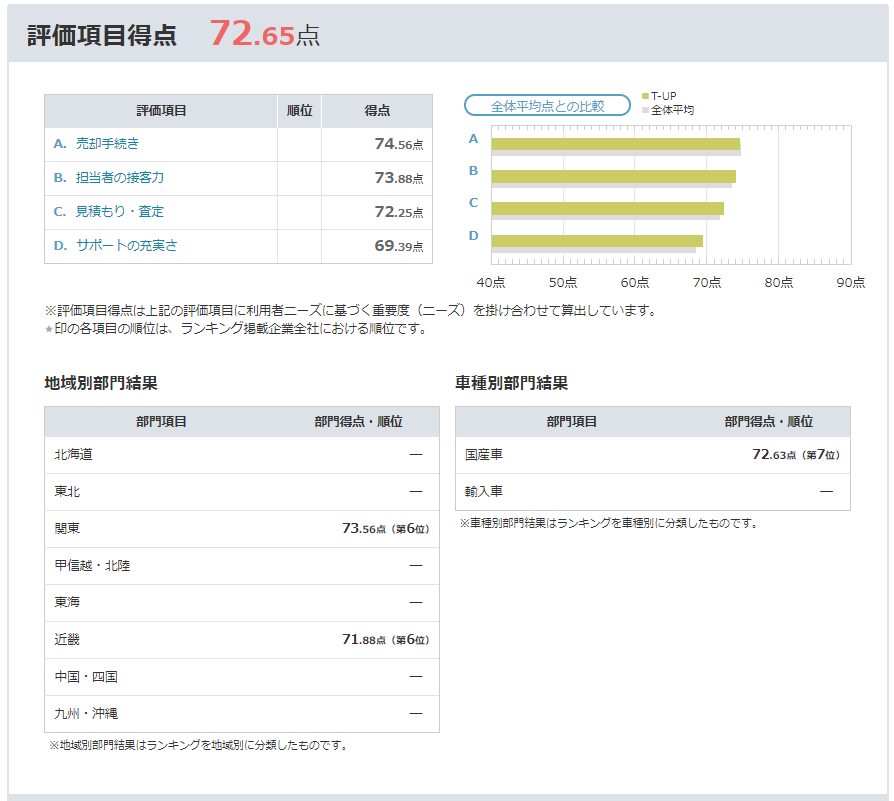Click the 80点 axis label

tap(779, 282)
